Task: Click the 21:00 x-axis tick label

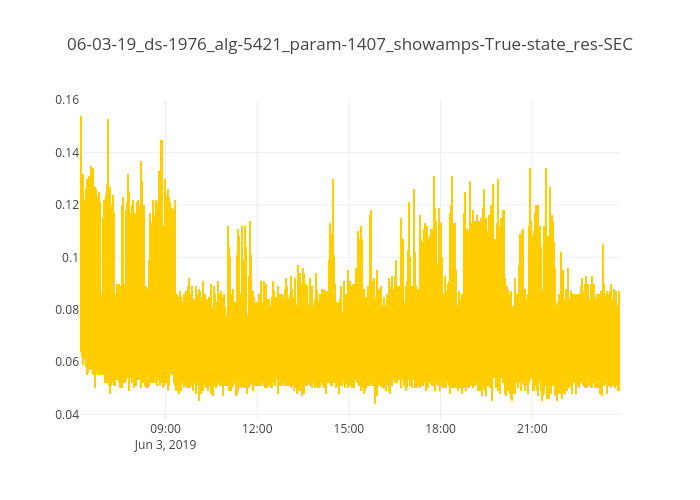Action: click(532, 429)
